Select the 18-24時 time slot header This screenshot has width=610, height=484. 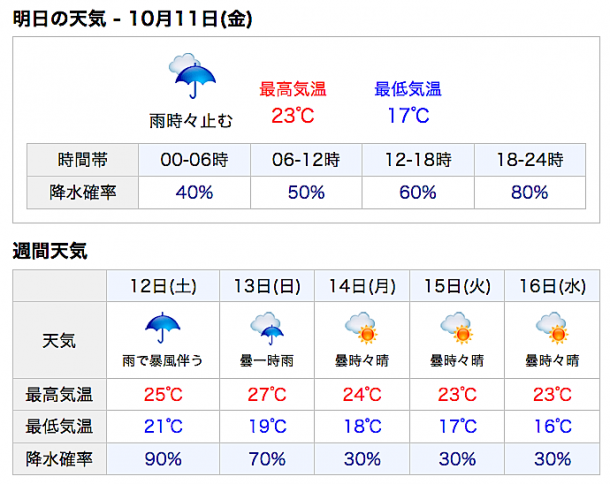[x=530, y=160]
